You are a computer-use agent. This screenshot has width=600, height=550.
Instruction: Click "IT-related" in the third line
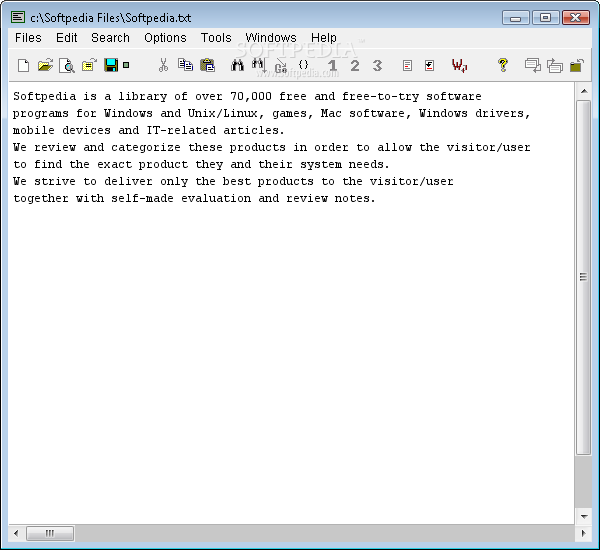click(x=181, y=130)
